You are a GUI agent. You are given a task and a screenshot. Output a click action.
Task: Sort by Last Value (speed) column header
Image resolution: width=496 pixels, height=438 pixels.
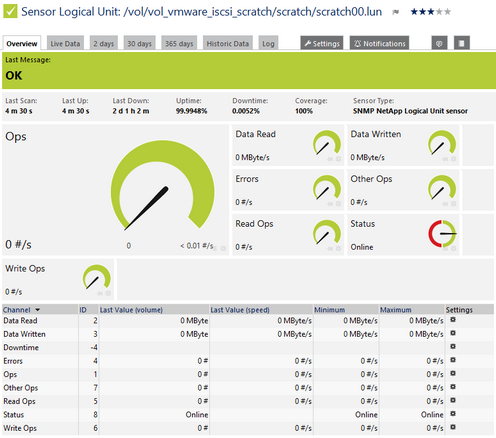[240, 310]
